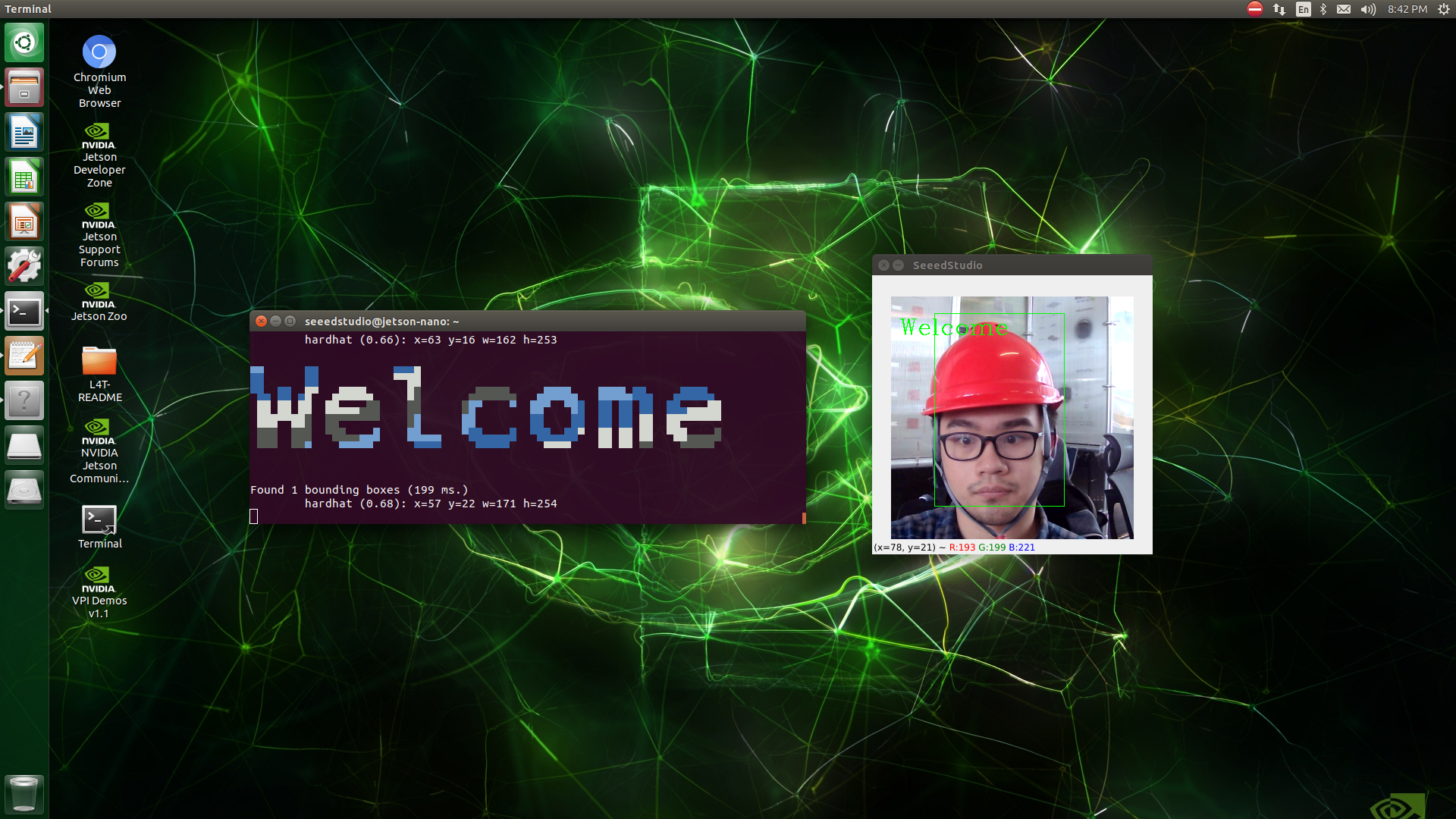Click the Welcome ASCII art in terminal
Image resolution: width=1456 pixels, height=819 pixels.
coord(486,407)
